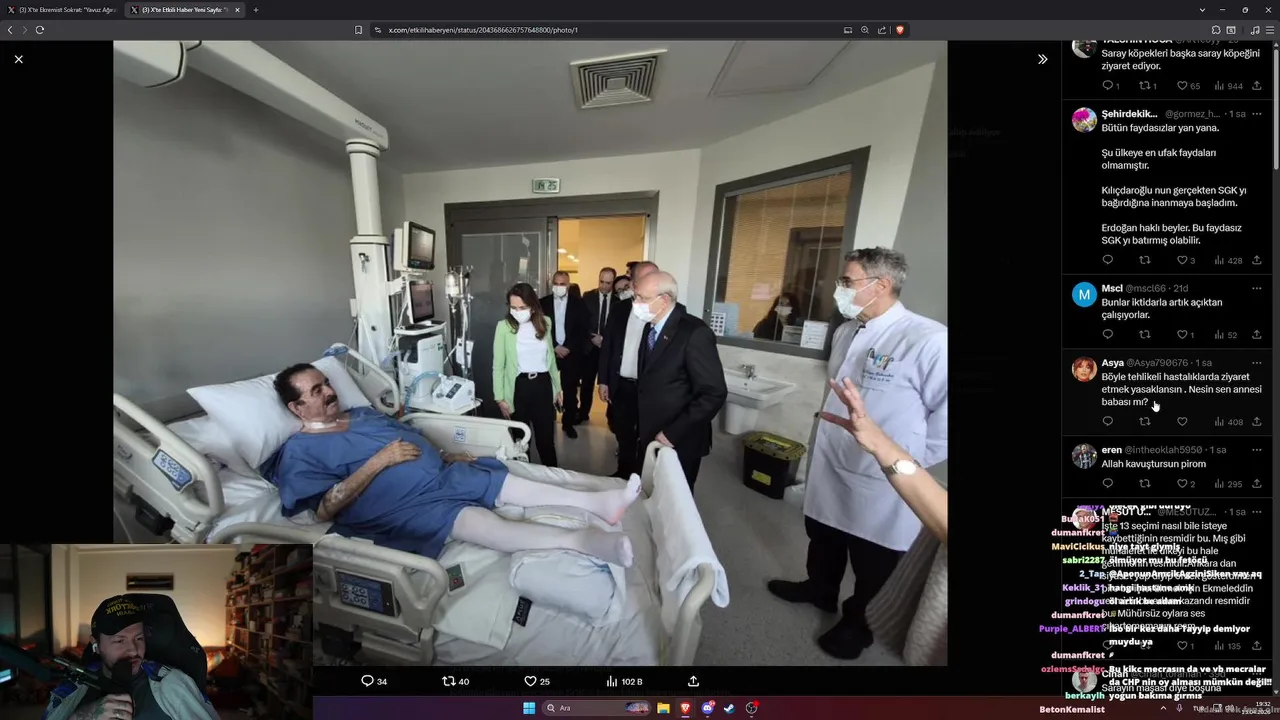Image resolution: width=1280 pixels, height=720 pixels.
Task: Open more options on eren's reply
Action: (x=1257, y=450)
